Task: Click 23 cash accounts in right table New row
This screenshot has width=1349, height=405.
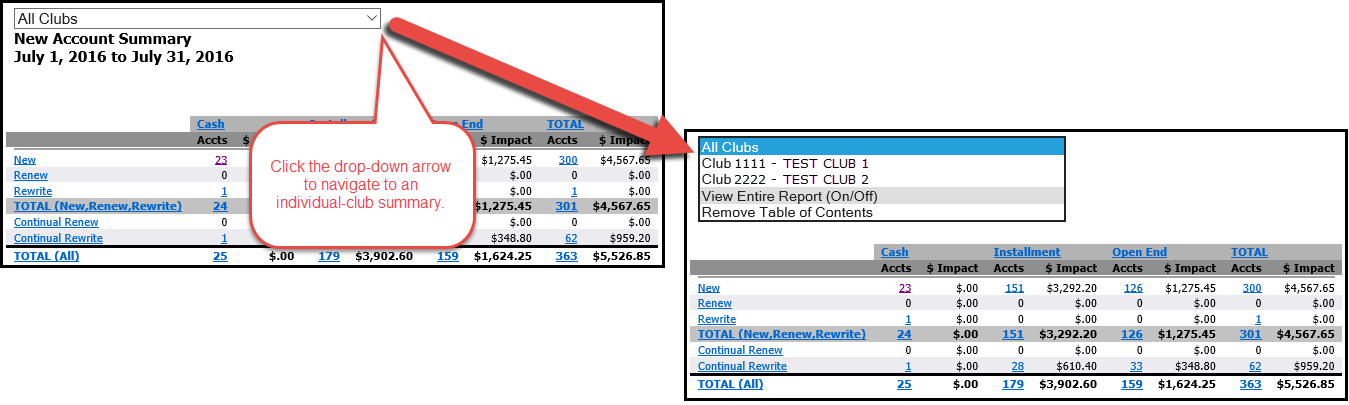Action: [904, 288]
